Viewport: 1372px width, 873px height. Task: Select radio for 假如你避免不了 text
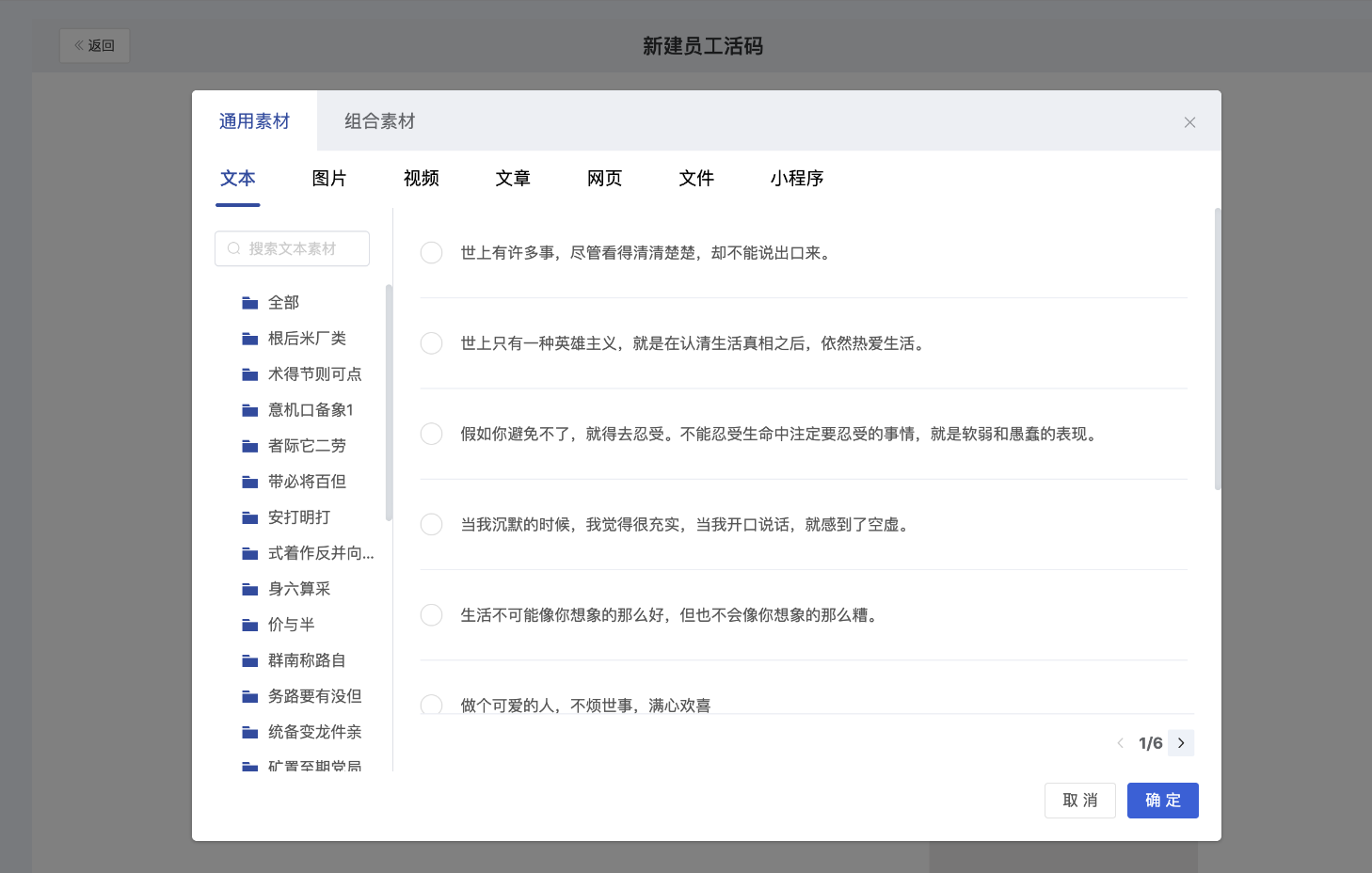click(x=431, y=434)
